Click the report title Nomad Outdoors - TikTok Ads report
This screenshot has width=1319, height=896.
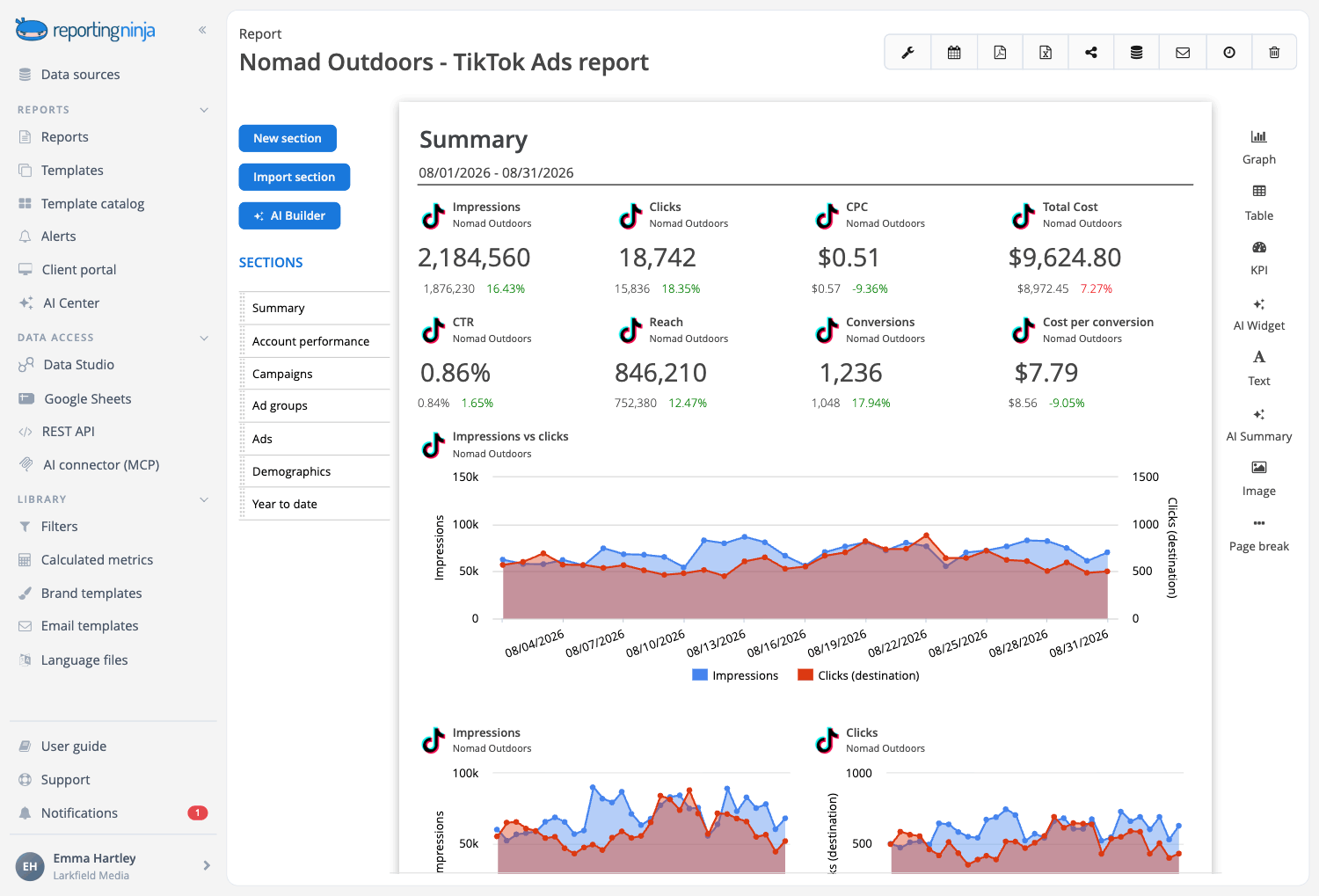[x=444, y=62]
